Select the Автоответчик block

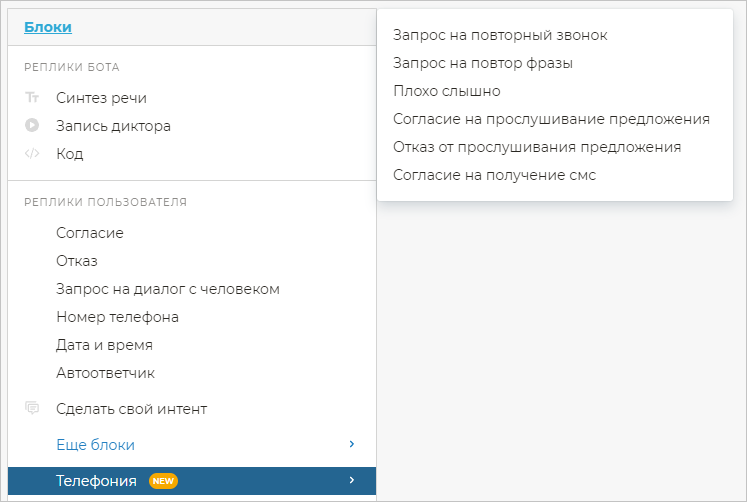(x=105, y=373)
